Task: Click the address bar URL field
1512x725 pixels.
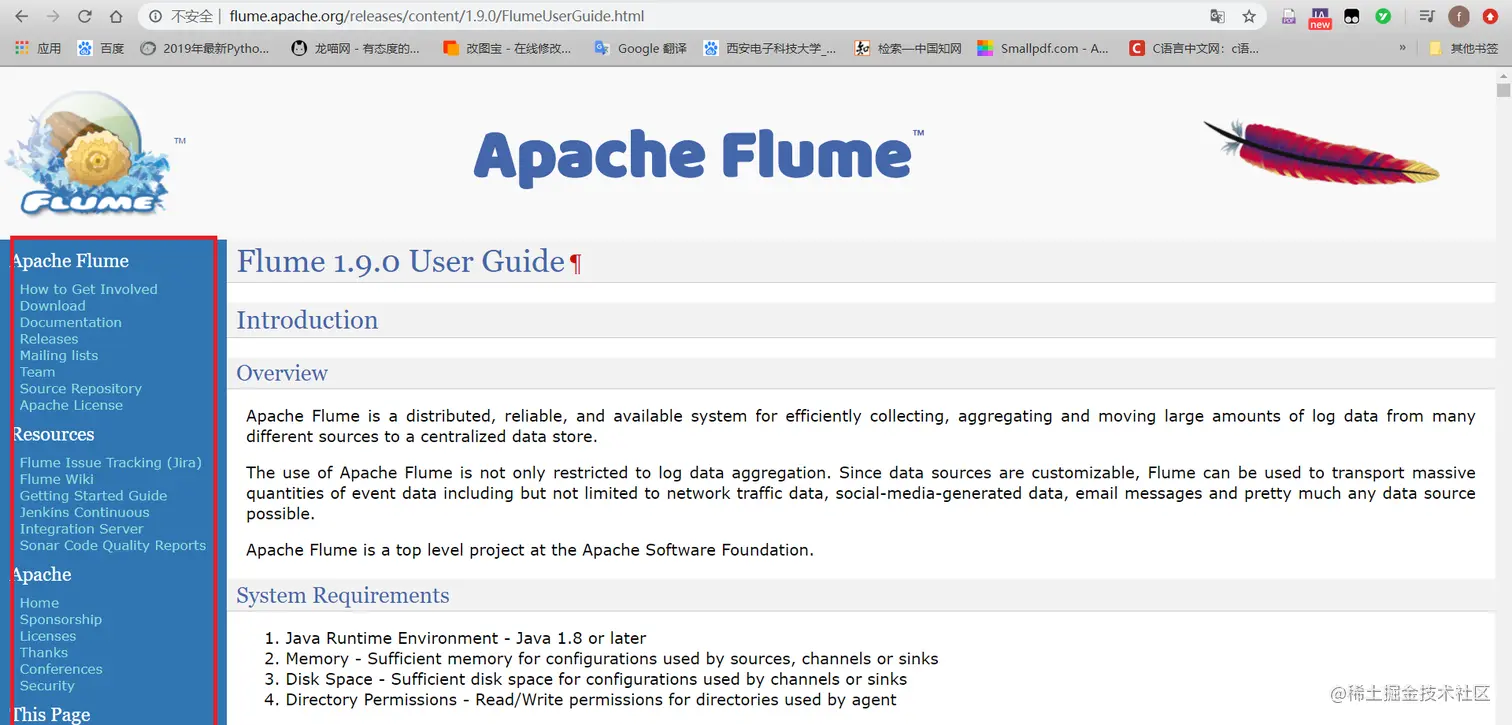Action: [x=700, y=16]
